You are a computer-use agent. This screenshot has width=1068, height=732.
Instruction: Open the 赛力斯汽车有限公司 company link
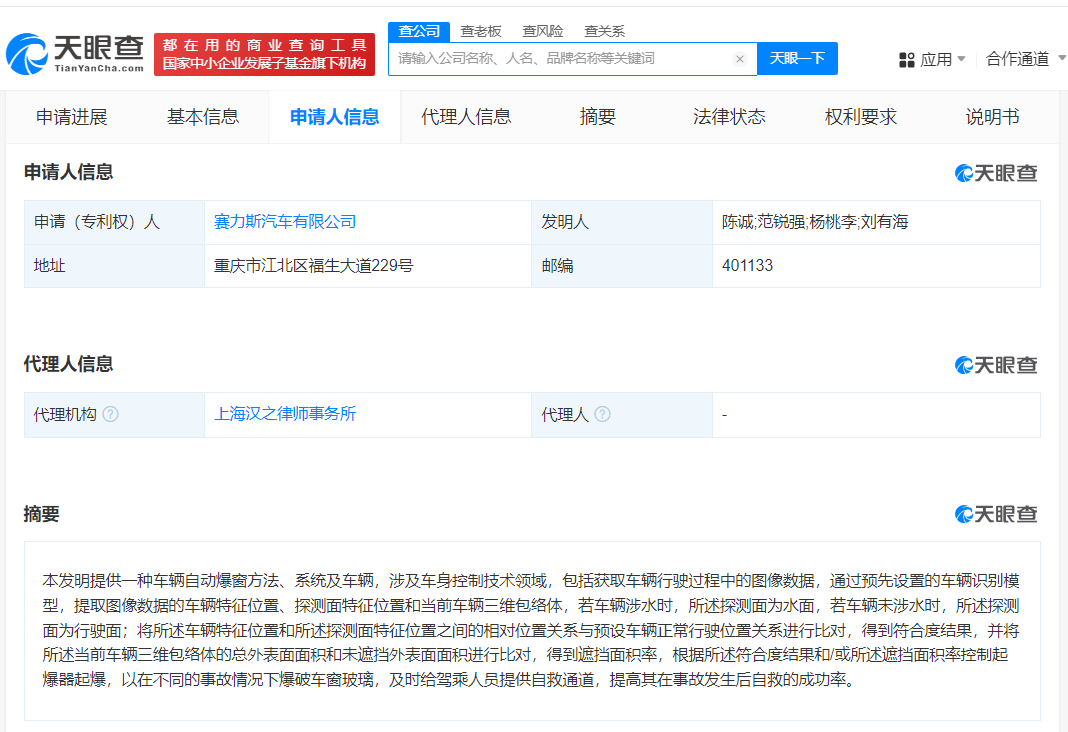285,222
